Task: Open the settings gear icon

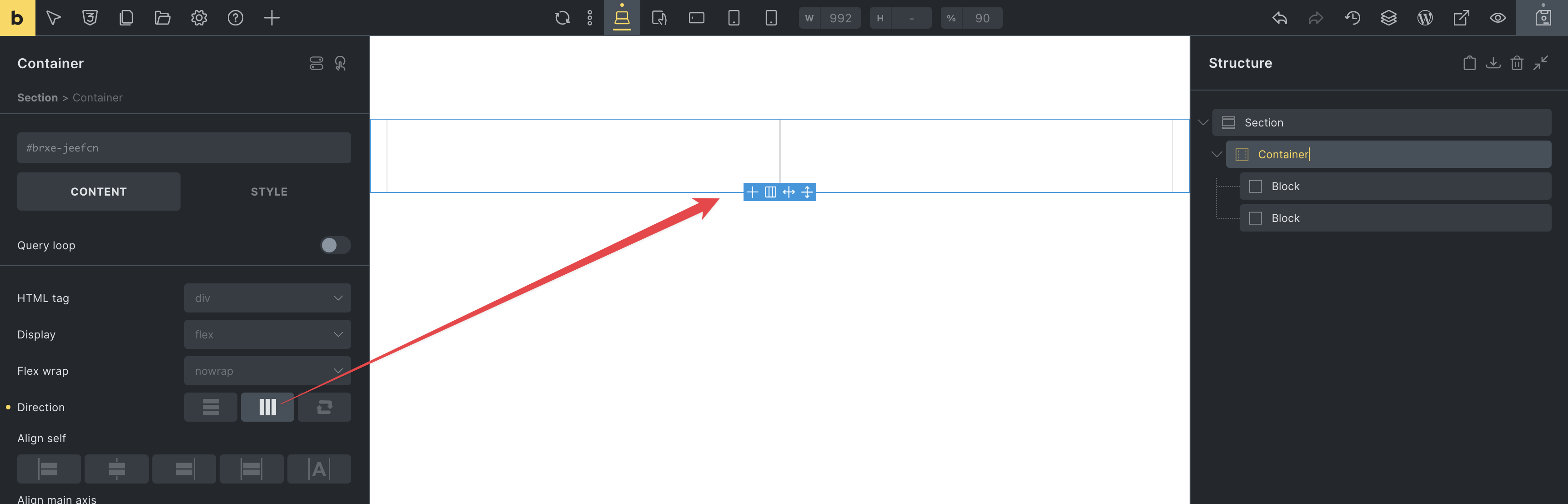Action: 199,18
